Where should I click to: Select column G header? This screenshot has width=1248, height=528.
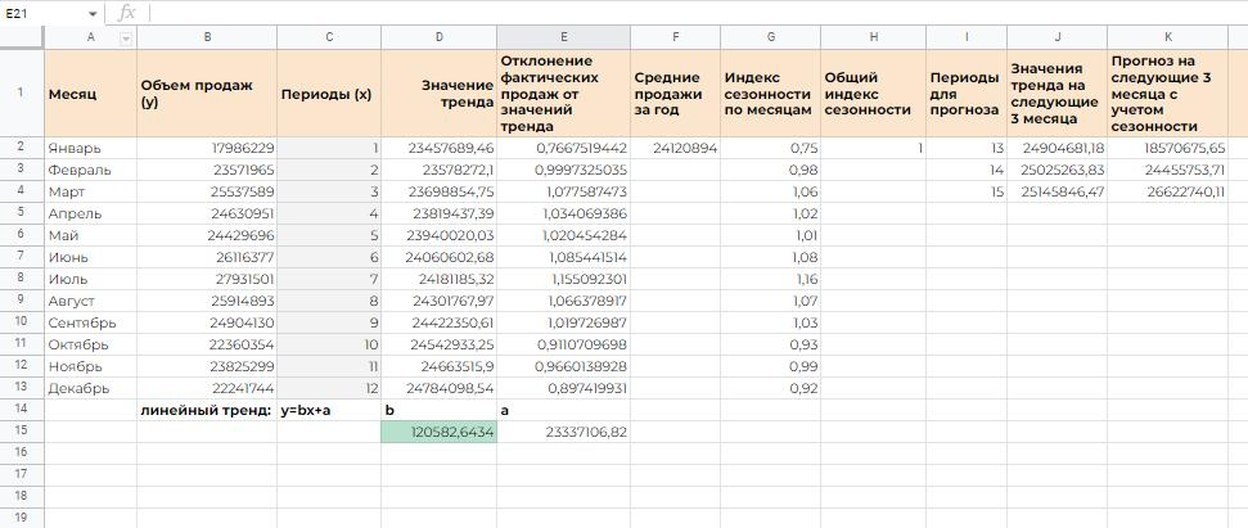click(x=770, y=37)
